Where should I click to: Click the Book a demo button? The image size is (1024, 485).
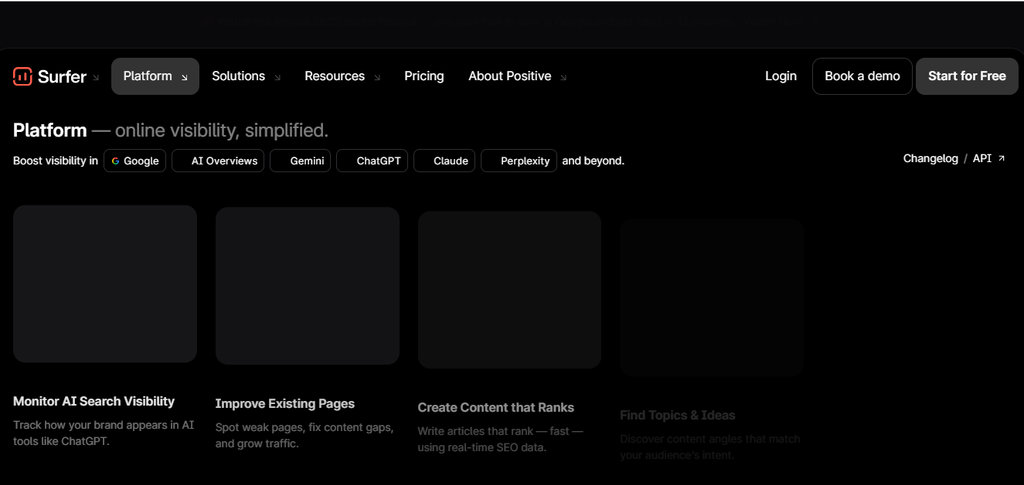coord(862,76)
